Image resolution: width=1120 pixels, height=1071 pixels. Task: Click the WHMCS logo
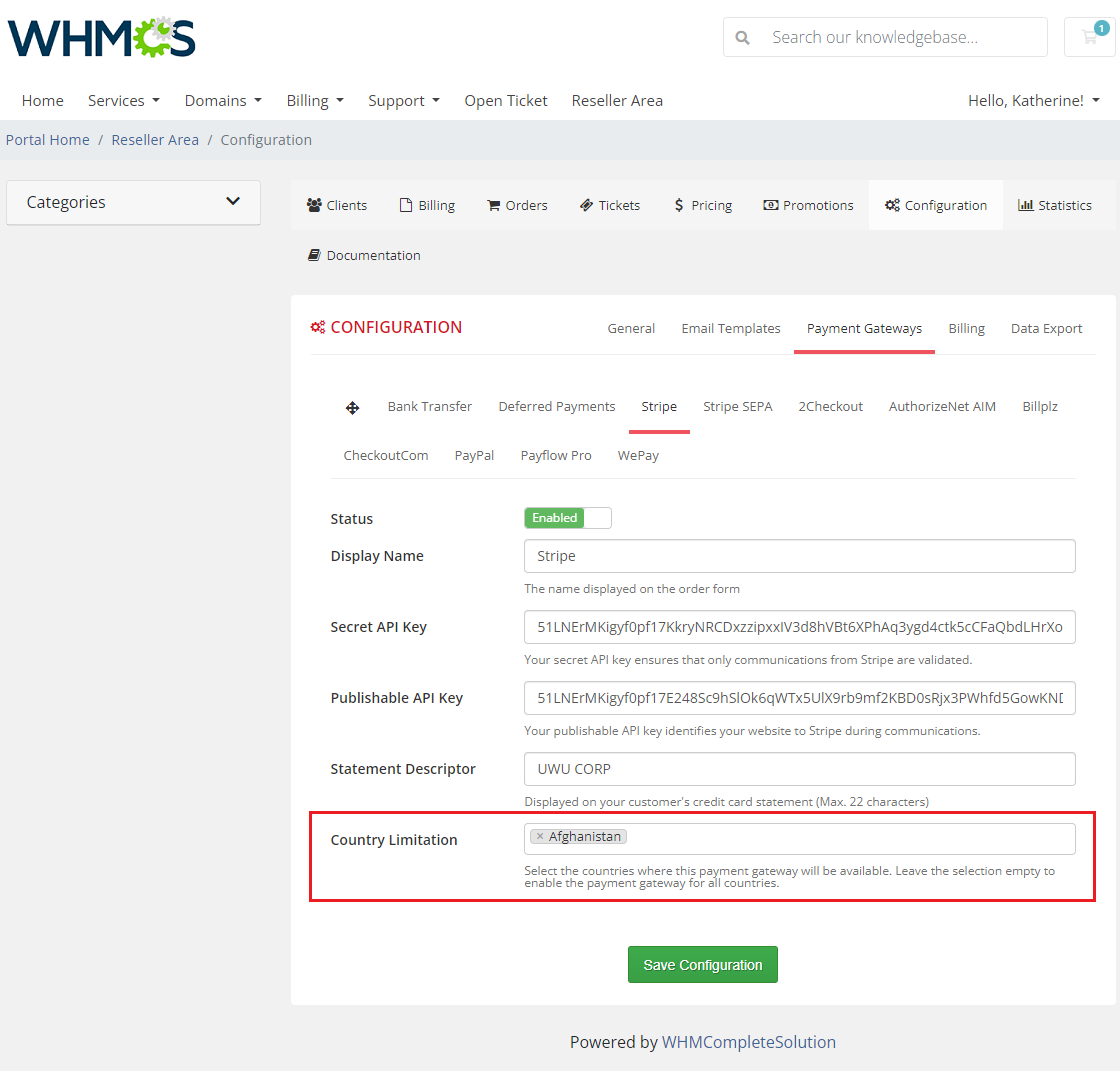point(101,38)
